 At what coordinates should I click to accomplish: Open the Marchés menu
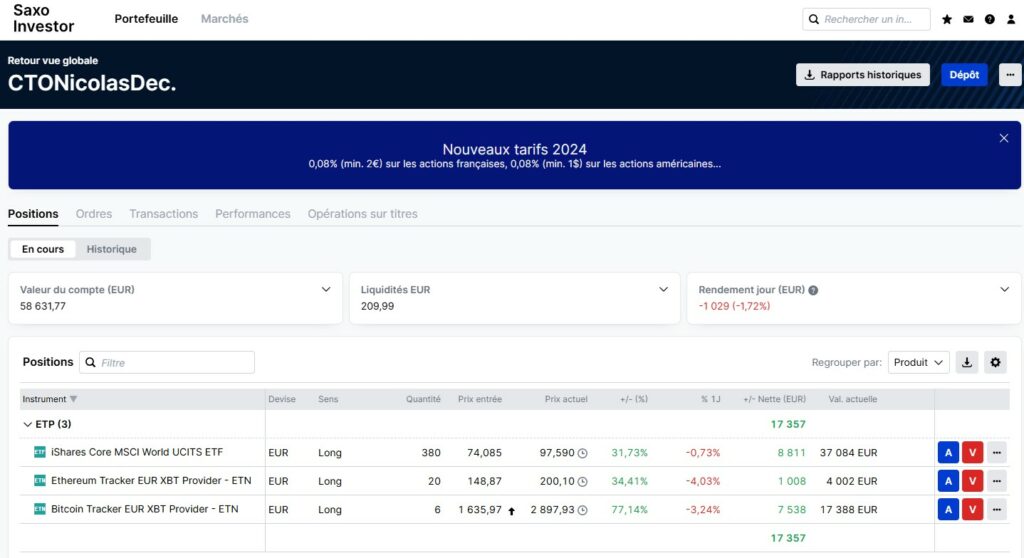click(x=225, y=19)
